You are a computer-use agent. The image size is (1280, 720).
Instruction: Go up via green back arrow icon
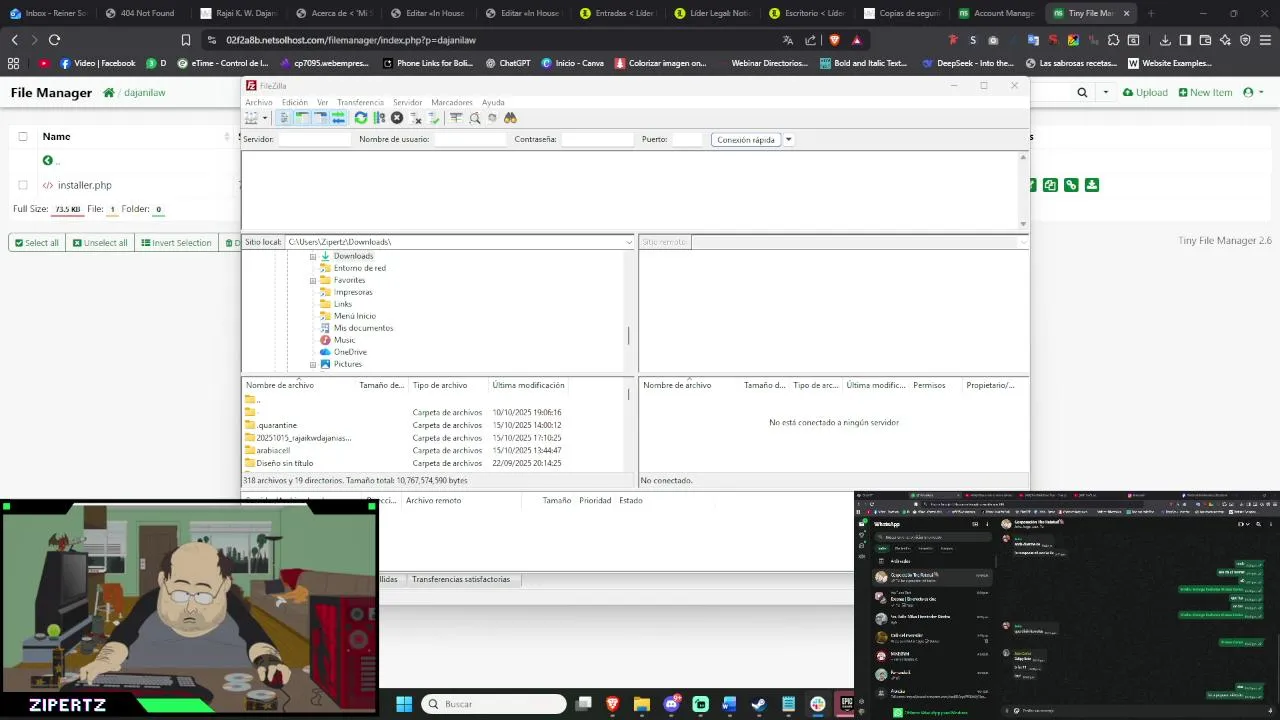[47, 161]
